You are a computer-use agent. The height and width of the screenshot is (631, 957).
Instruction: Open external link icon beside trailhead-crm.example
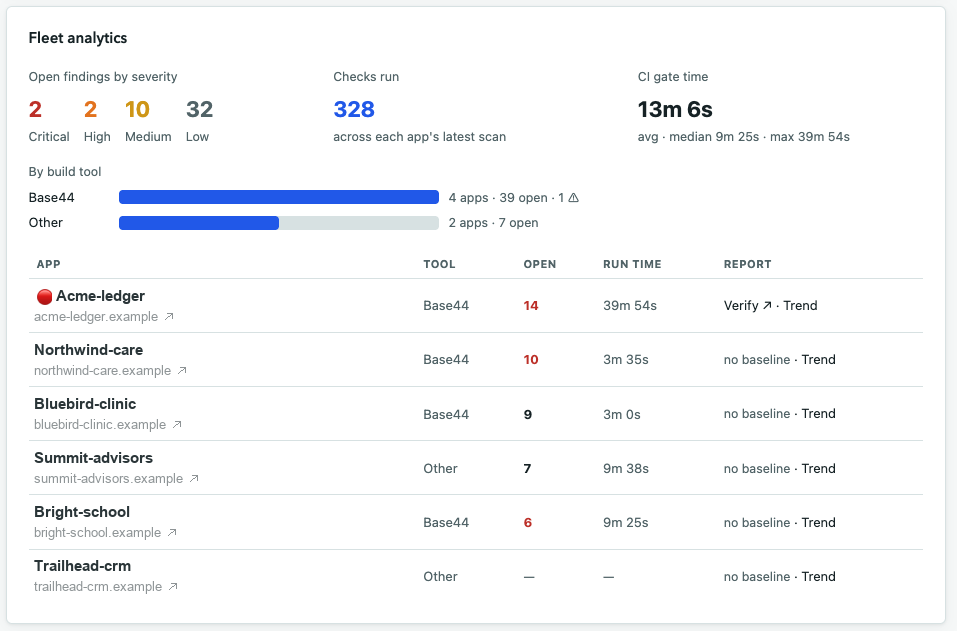coord(173,586)
